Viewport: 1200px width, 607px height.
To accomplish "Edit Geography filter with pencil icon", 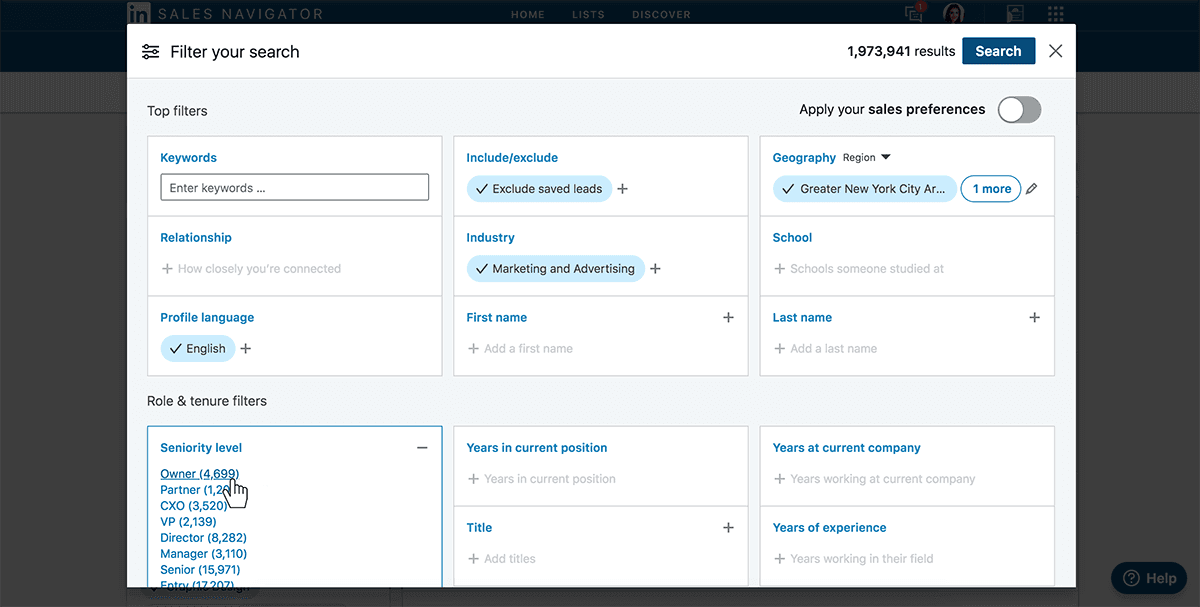I will [1032, 188].
